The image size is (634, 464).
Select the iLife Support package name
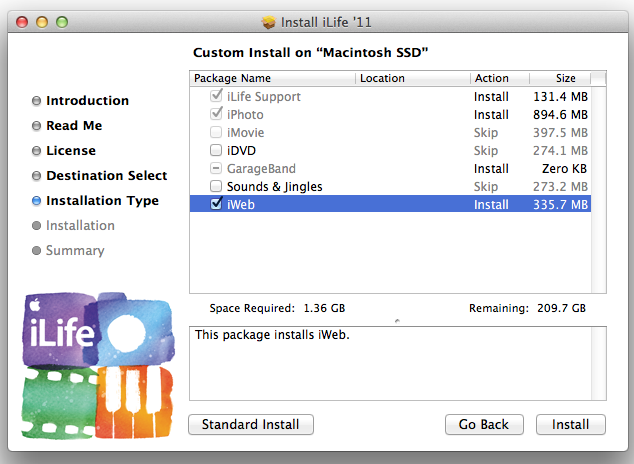click(264, 97)
